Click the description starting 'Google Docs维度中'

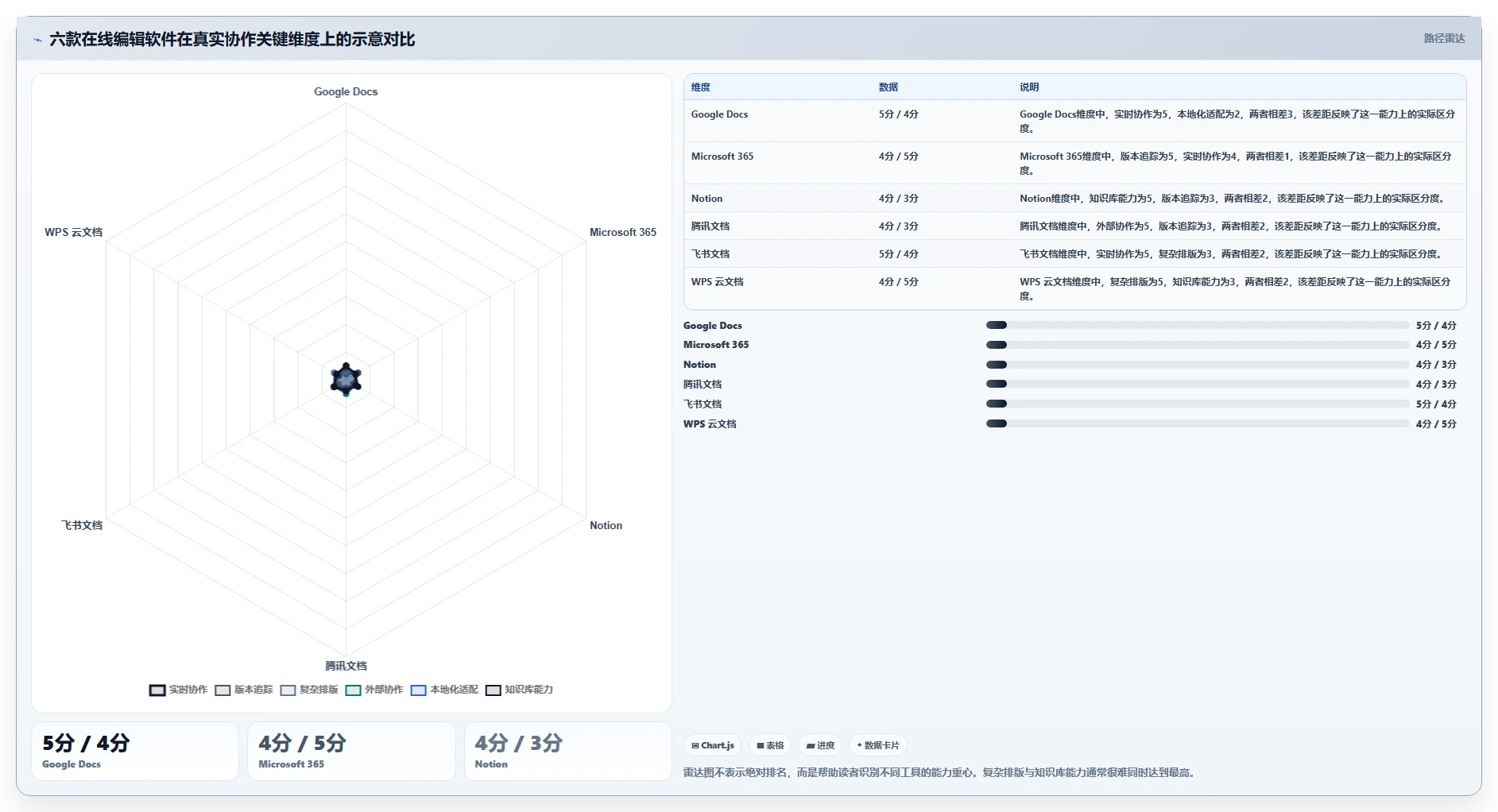pos(1237,121)
